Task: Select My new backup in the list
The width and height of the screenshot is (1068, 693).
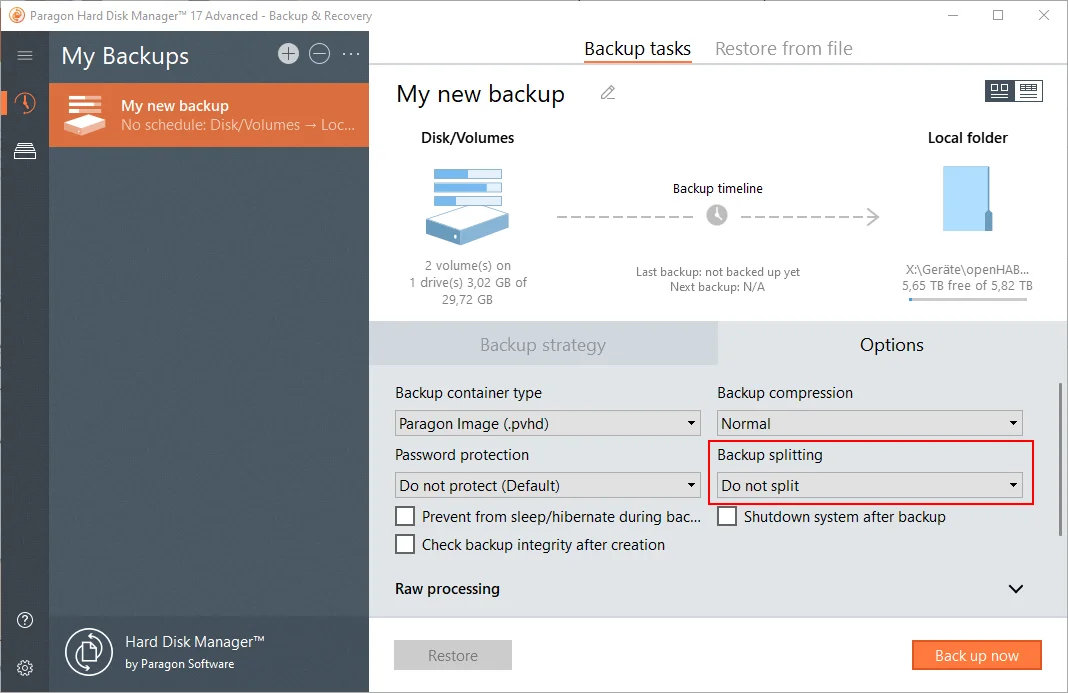Action: [209, 115]
